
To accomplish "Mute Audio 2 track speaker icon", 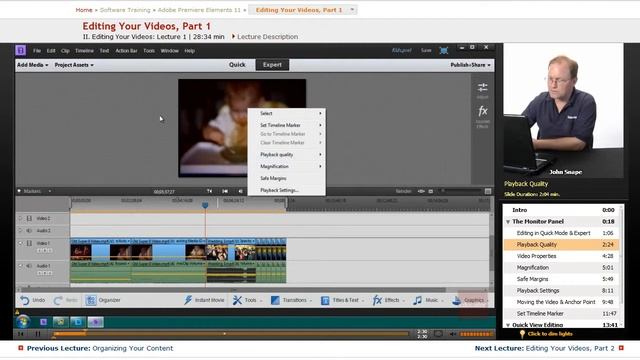I will point(29,231).
